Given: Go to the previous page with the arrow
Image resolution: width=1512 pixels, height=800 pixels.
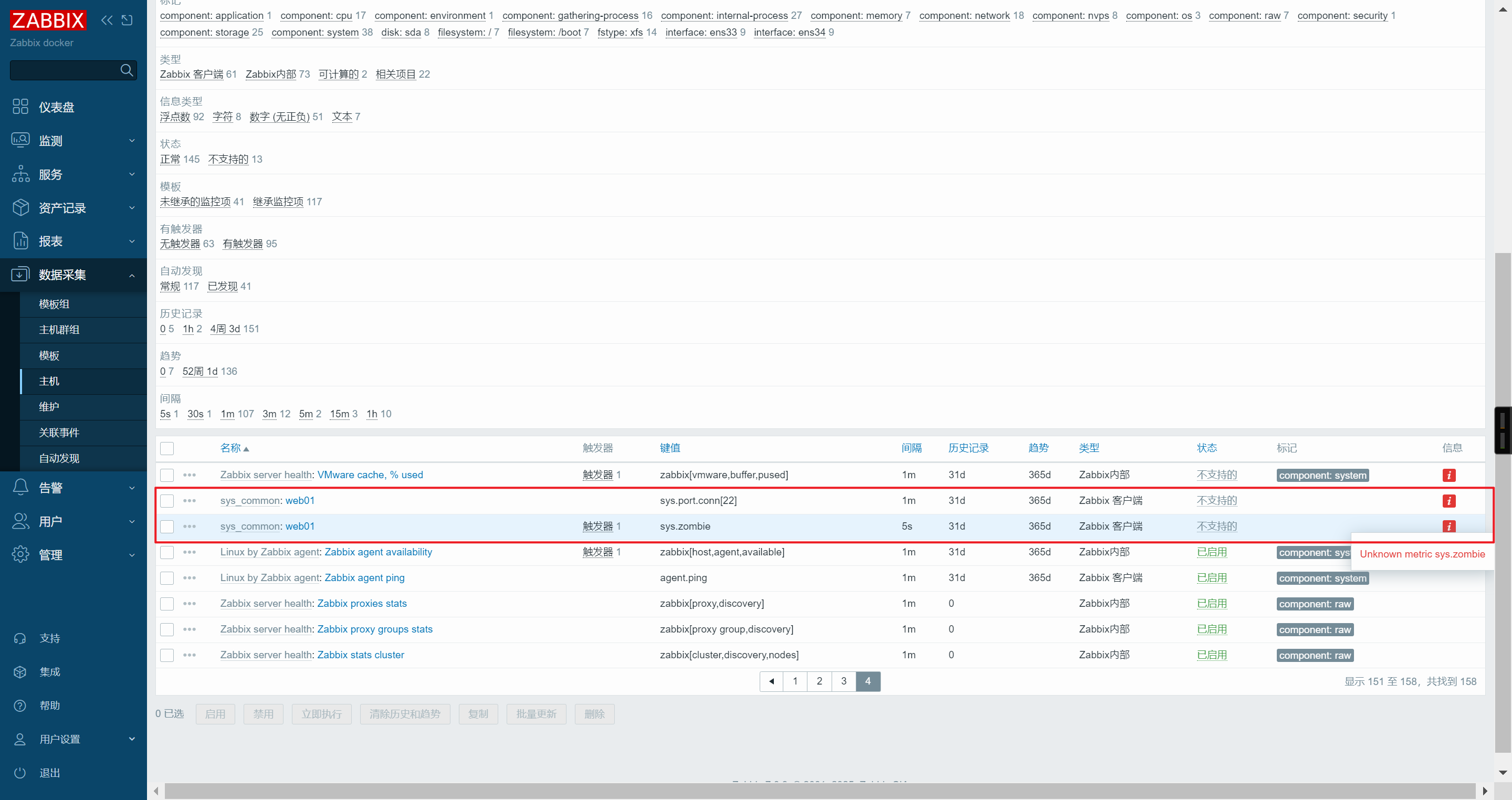Looking at the screenshot, I should coord(771,681).
